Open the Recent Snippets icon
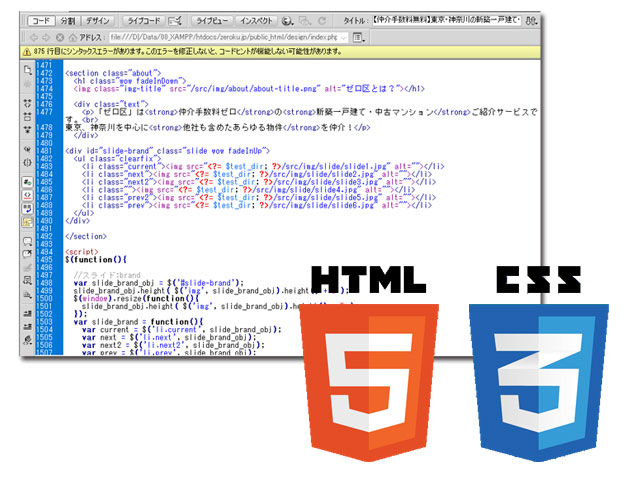The height and width of the screenshot is (480, 640). point(27,280)
